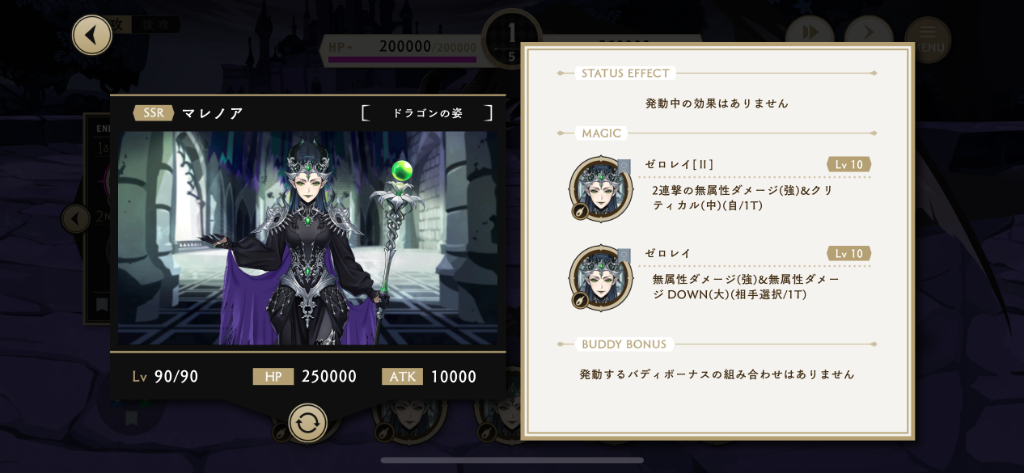
Task: Tap the single arrow next button
Action: coord(869,35)
